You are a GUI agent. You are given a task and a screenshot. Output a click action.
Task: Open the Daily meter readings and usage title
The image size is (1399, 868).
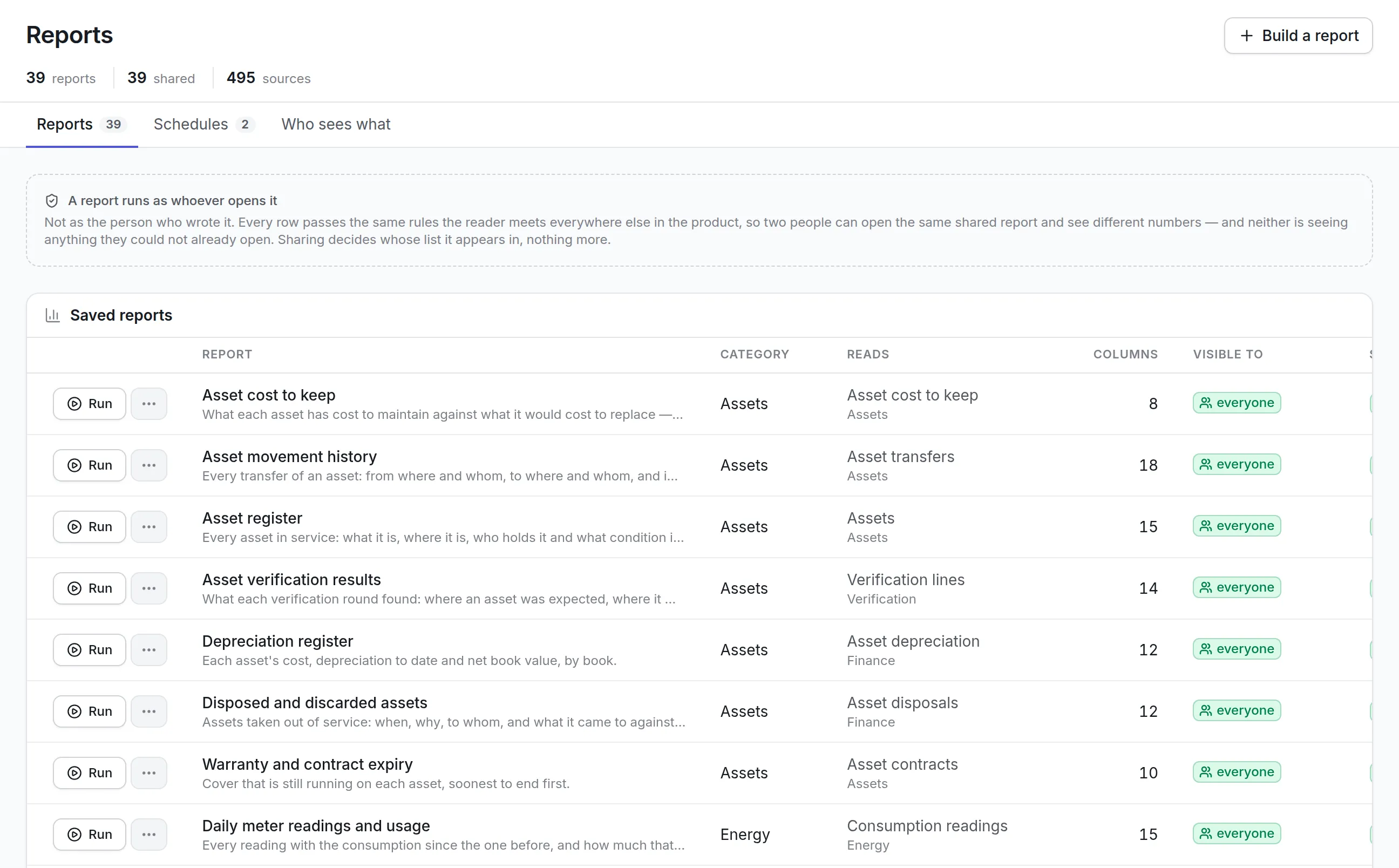click(316, 825)
